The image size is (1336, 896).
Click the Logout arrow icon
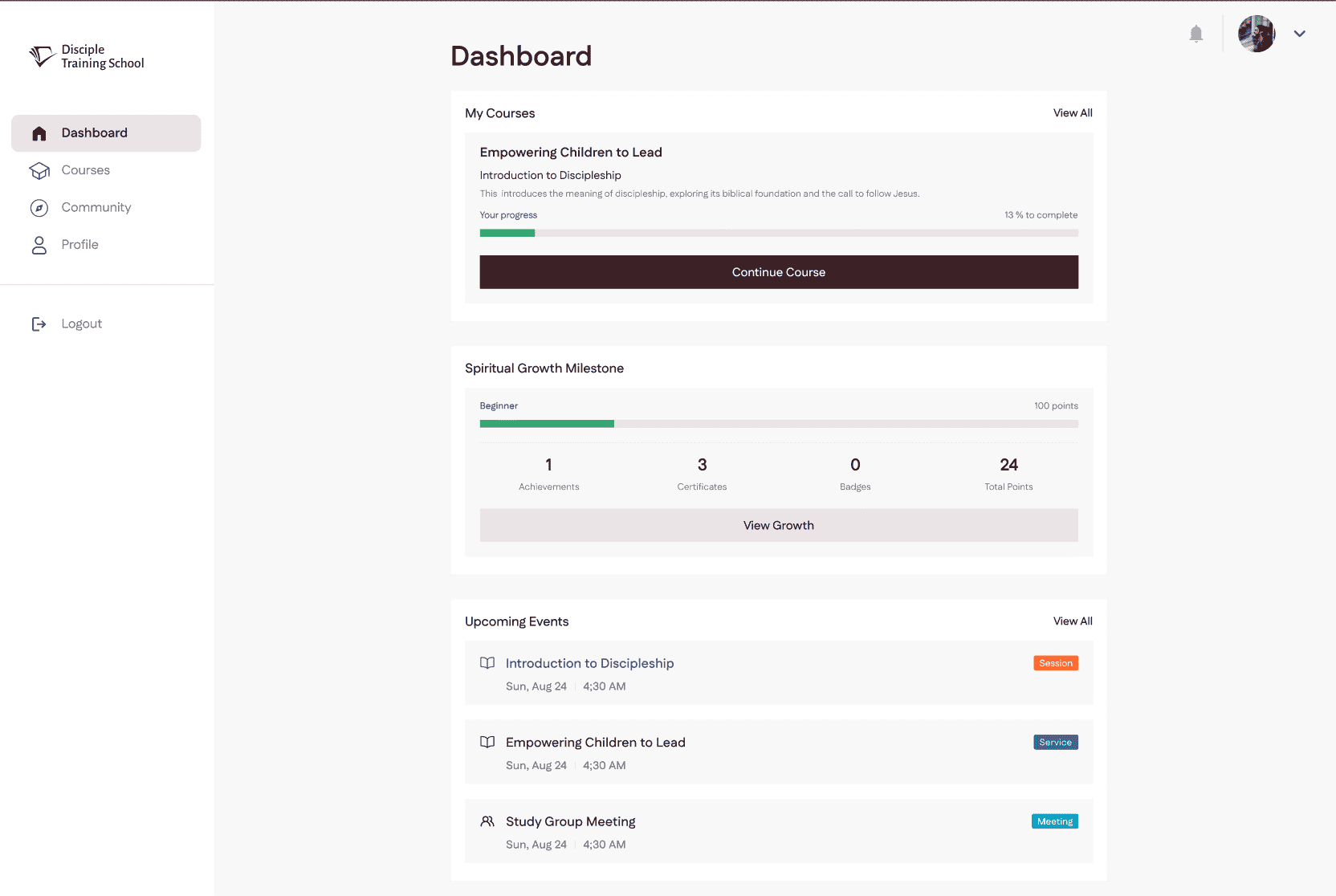tap(39, 324)
